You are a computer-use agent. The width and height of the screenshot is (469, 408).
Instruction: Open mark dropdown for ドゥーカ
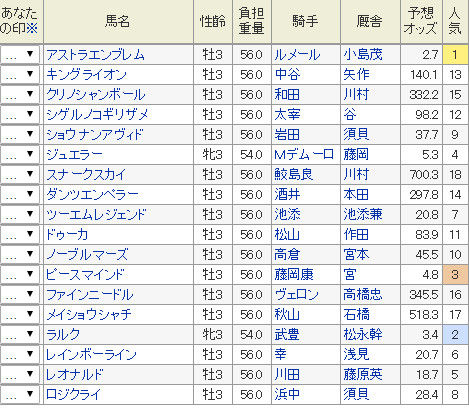20,234
